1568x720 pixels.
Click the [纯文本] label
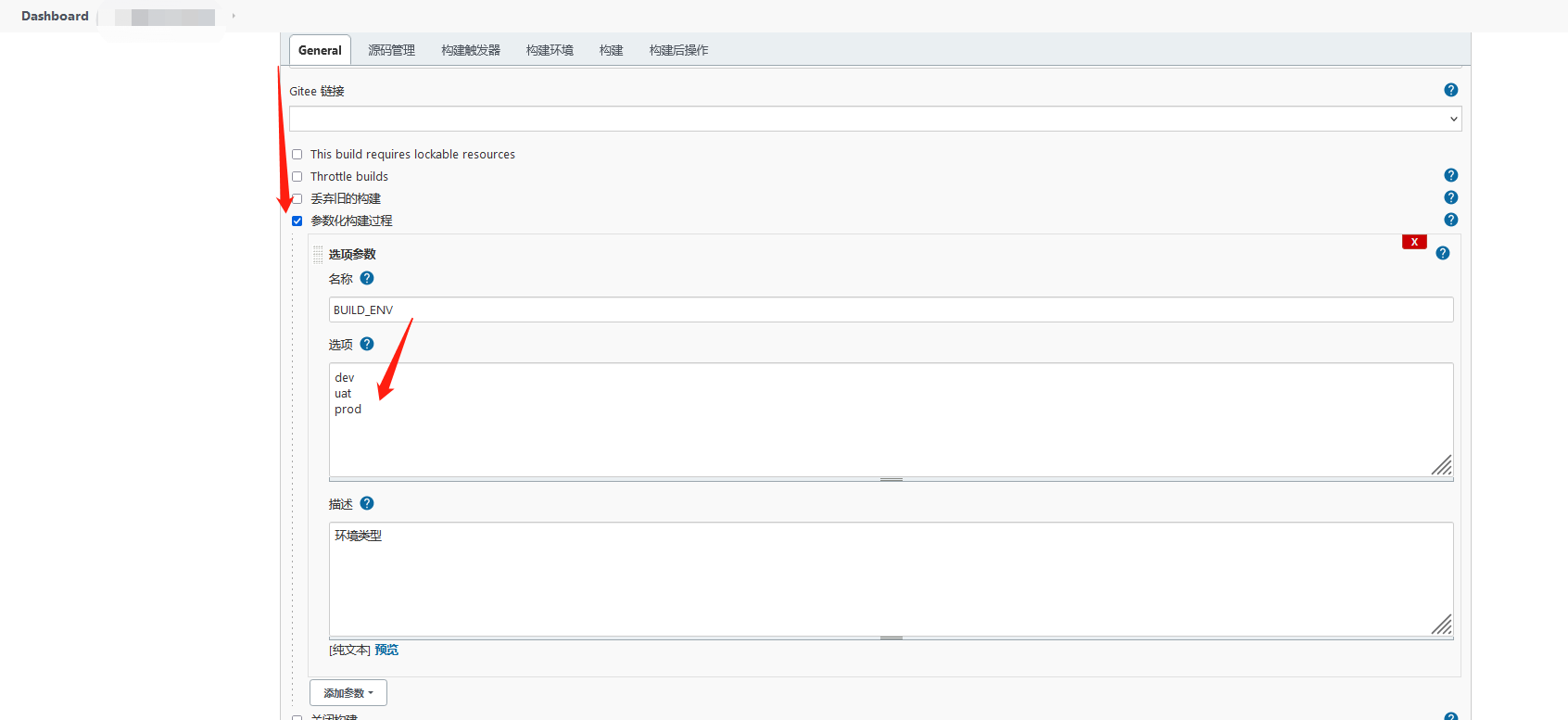coord(350,650)
